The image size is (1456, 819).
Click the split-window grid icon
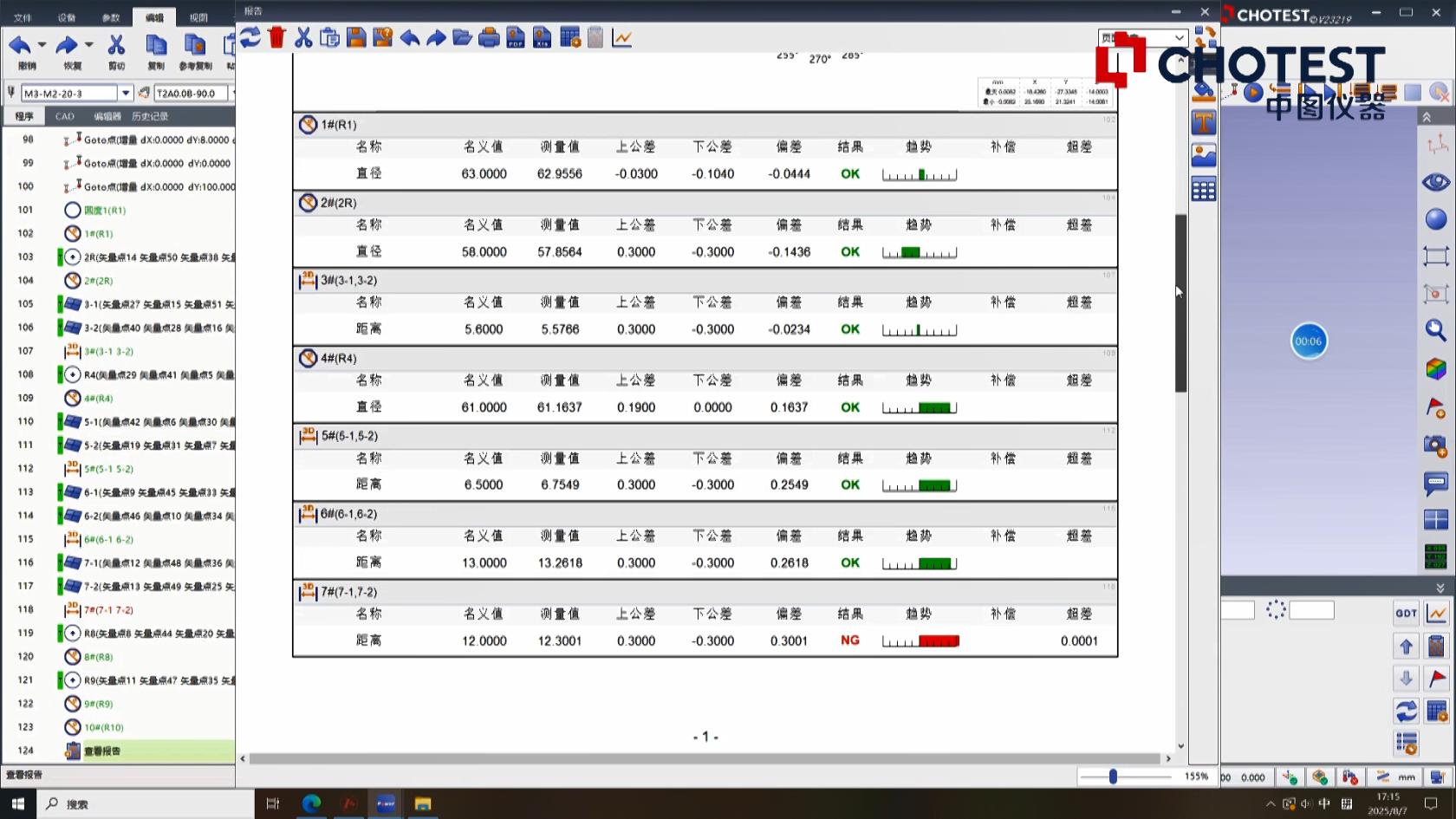(x=1436, y=520)
